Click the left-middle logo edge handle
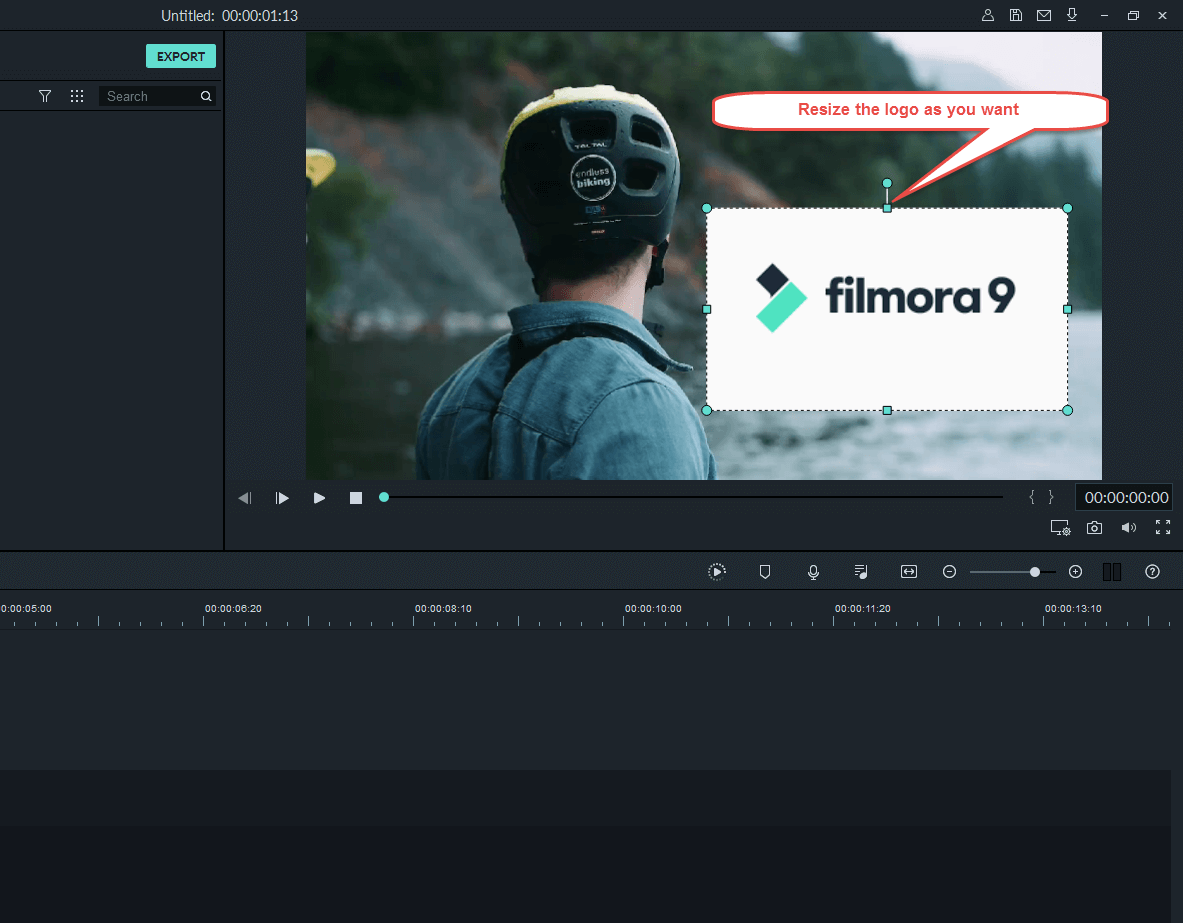The width and height of the screenshot is (1183, 923). 707,309
